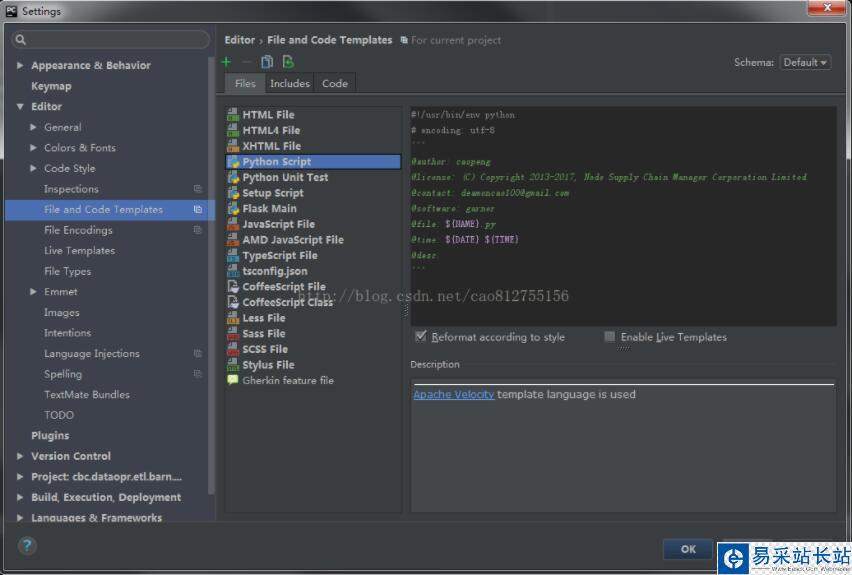This screenshot has height=575, width=852.
Task: Expand Languages & Frameworks section
Action: point(20,518)
